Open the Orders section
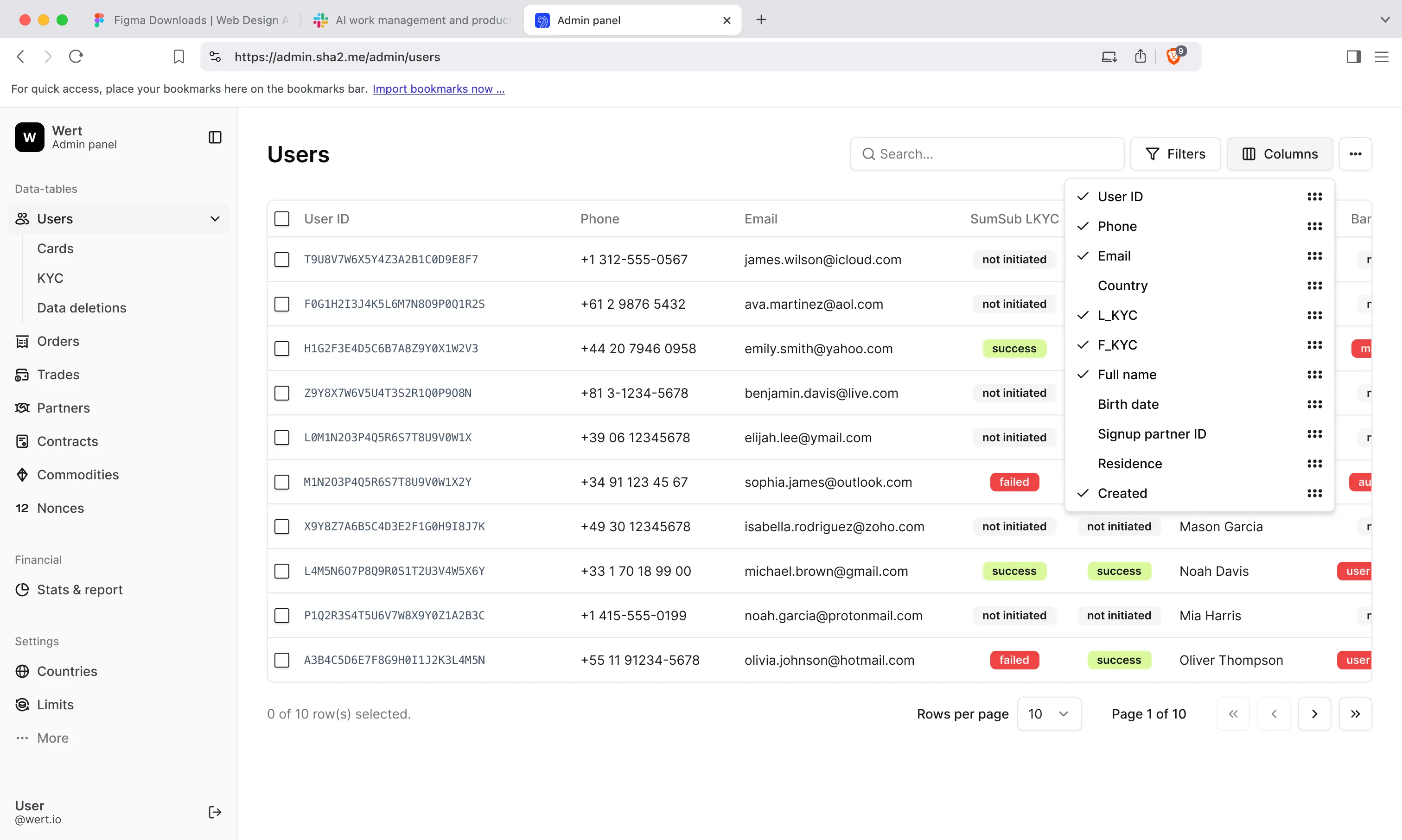 tap(58, 341)
